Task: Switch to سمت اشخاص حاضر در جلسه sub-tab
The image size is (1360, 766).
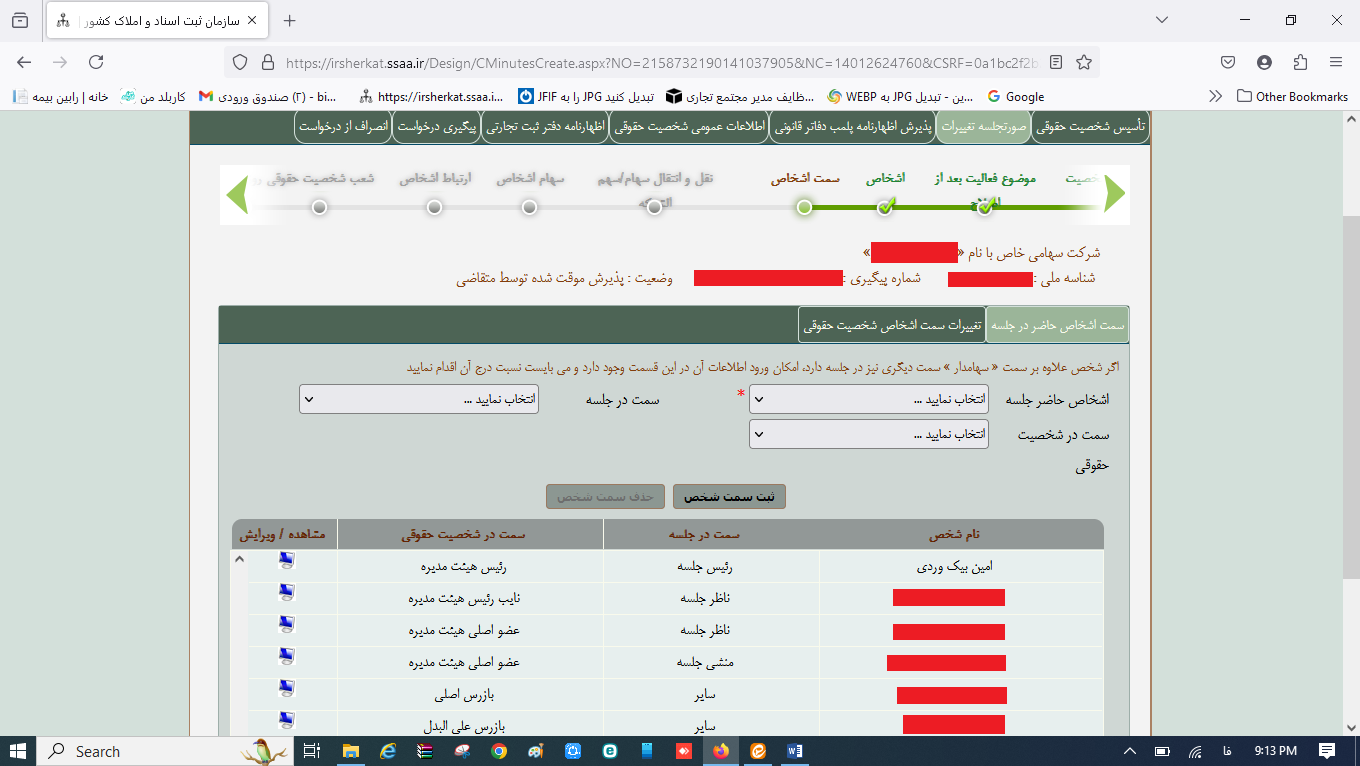Action: click(1057, 325)
